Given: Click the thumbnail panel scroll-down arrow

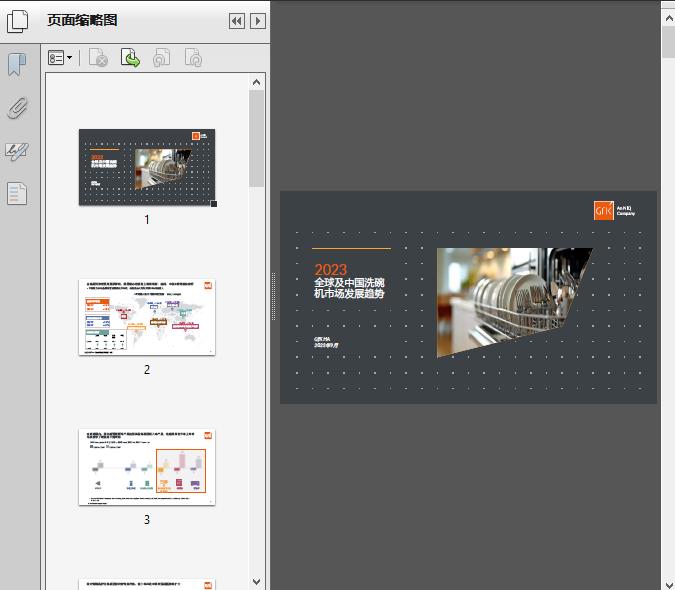Looking at the screenshot, I should pos(257,581).
